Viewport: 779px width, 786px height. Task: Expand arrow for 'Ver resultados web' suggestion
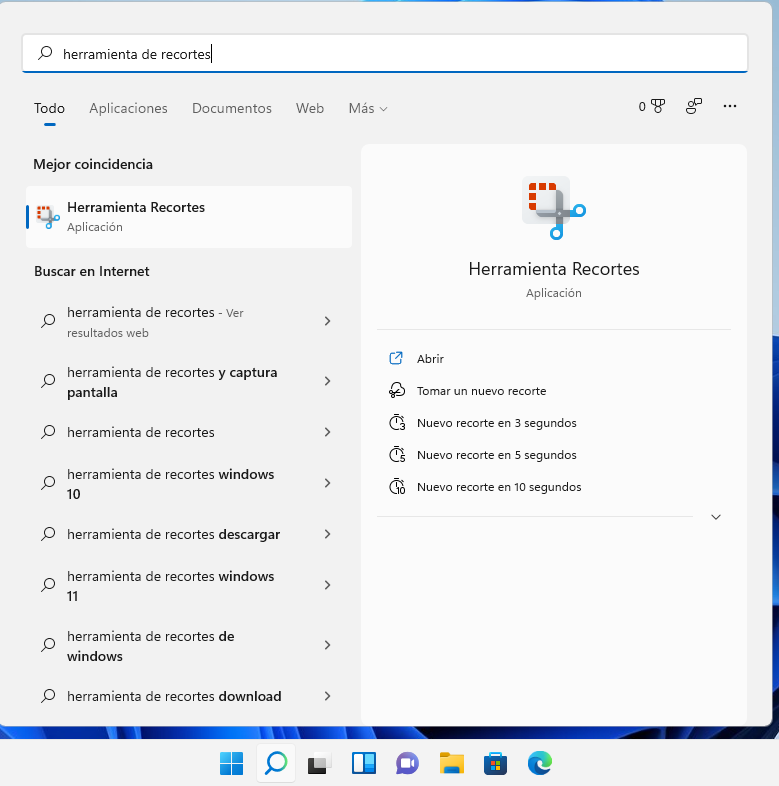pos(327,321)
